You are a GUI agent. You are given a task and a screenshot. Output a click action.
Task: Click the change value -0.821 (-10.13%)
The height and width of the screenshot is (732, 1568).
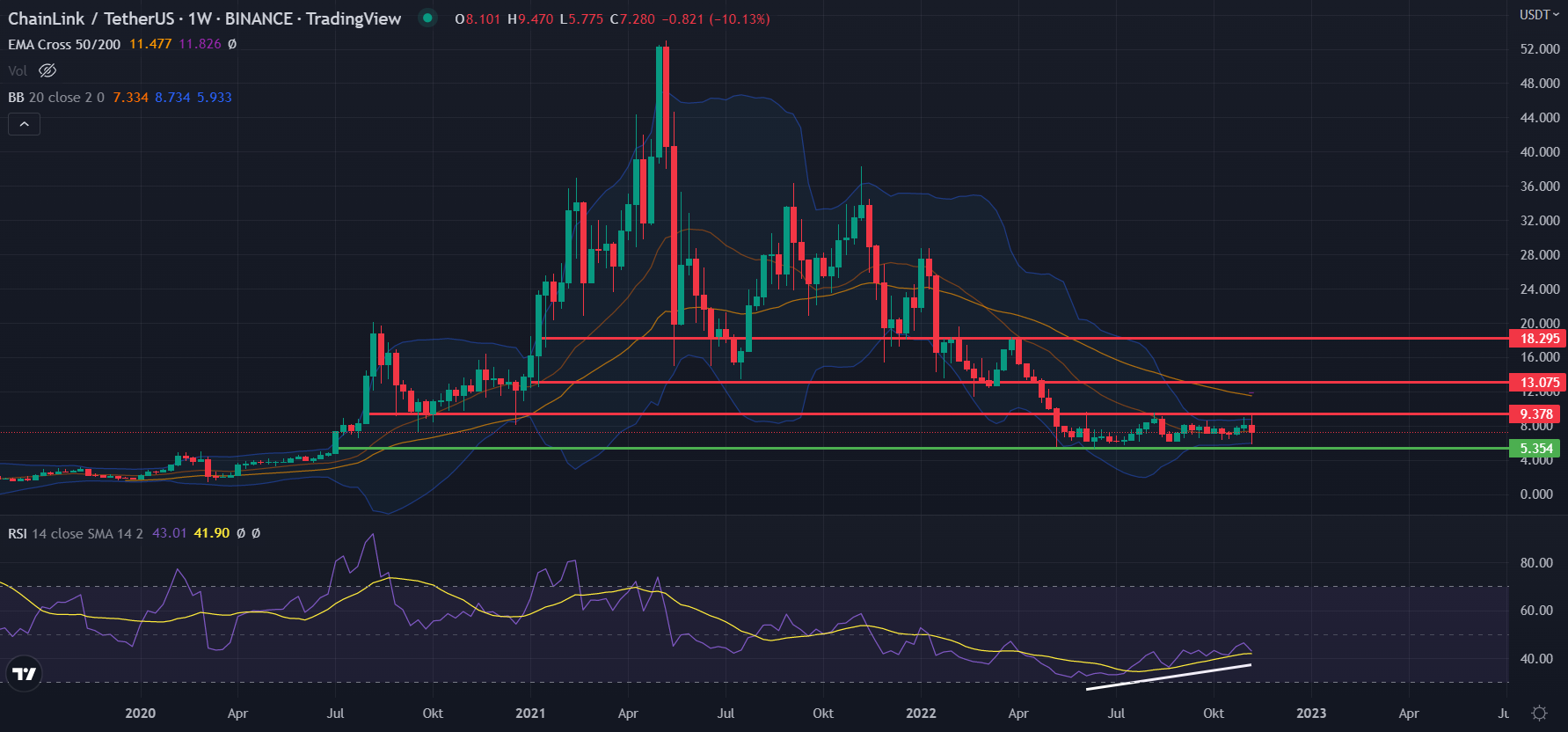715,18
